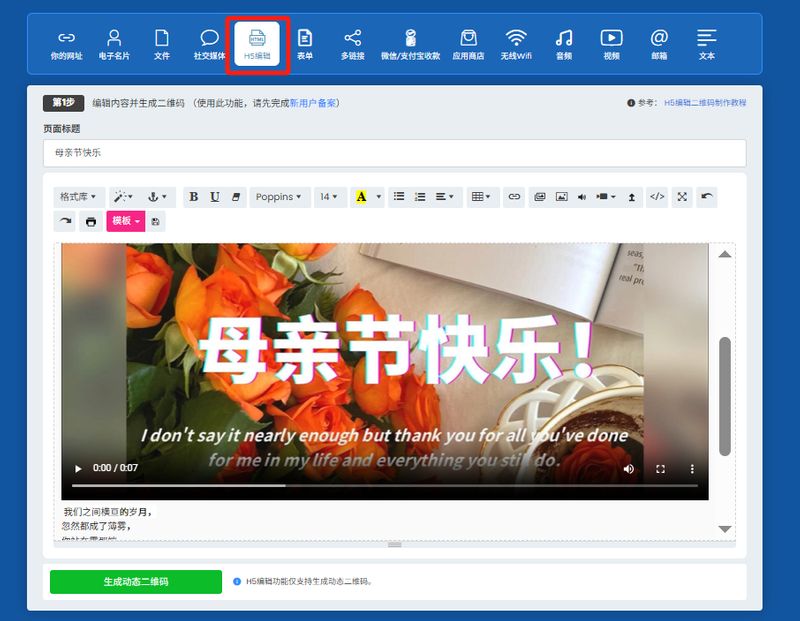Viewport: 800px width, 621px height.
Task: Open the paragraph alignment dropdown
Action: (x=444, y=197)
